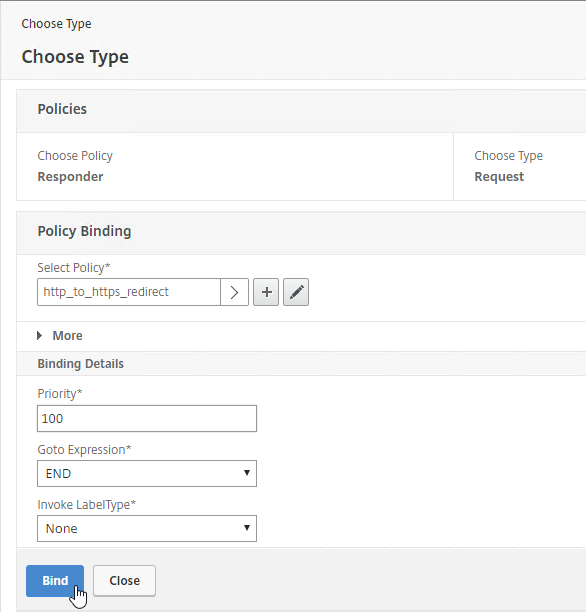Click the Invoke LabelType field label
The width and height of the screenshot is (586, 612).
point(87,505)
